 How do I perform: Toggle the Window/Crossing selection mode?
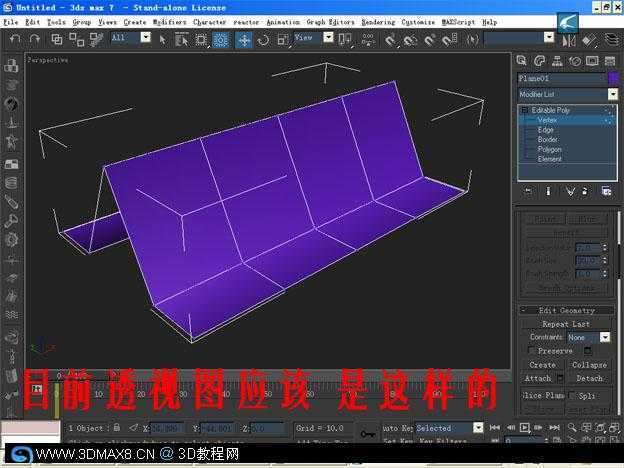coord(221,39)
